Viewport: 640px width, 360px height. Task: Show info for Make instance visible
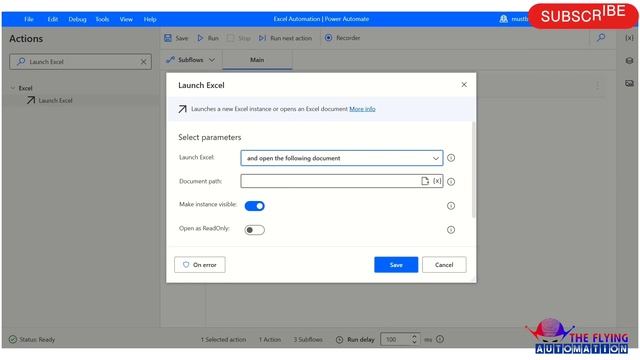pyautogui.click(x=451, y=206)
